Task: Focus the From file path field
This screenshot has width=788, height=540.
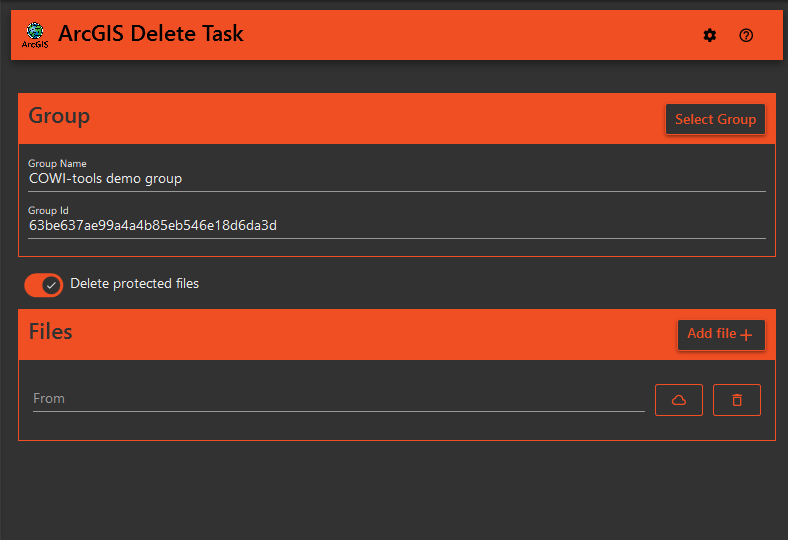Action: 338,398
